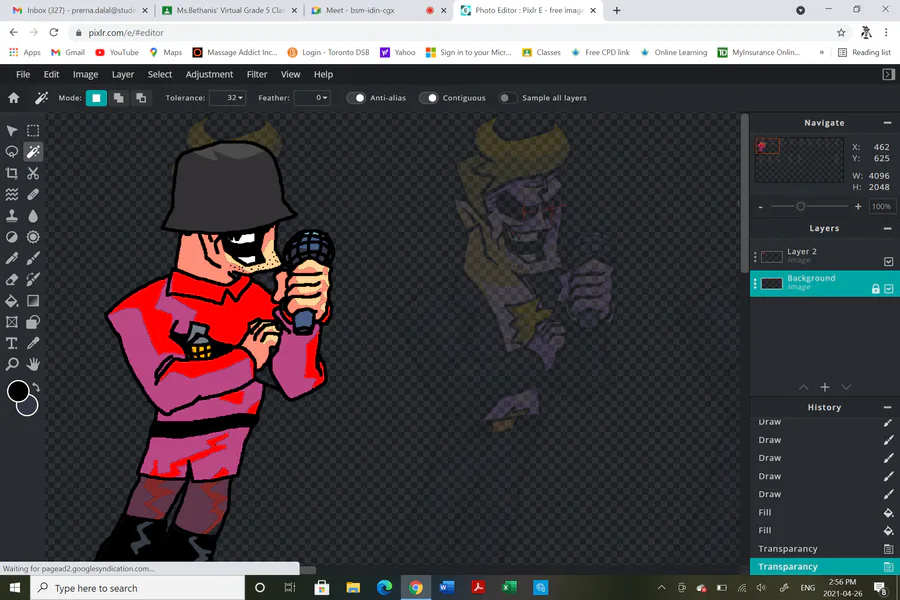Select the Heal bandage tool
The width and height of the screenshot is (900, 600).
(33, 195)
